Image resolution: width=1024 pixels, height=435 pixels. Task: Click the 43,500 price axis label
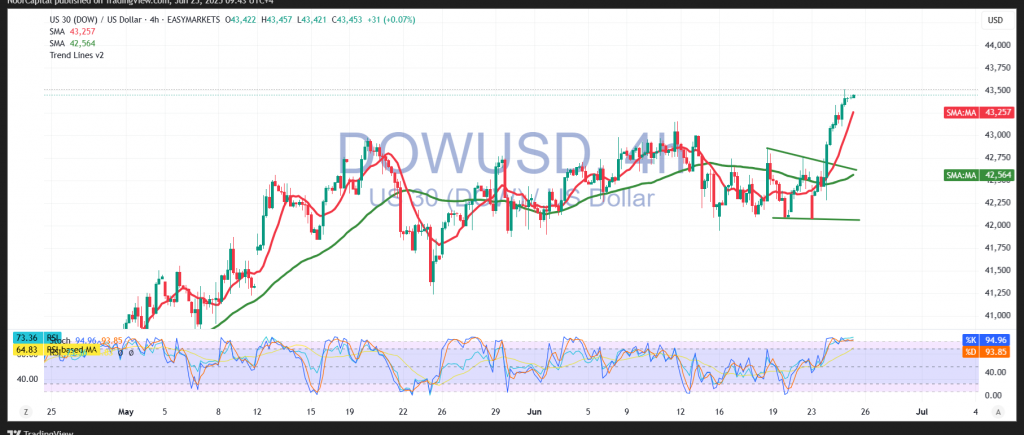coord(999,90)
